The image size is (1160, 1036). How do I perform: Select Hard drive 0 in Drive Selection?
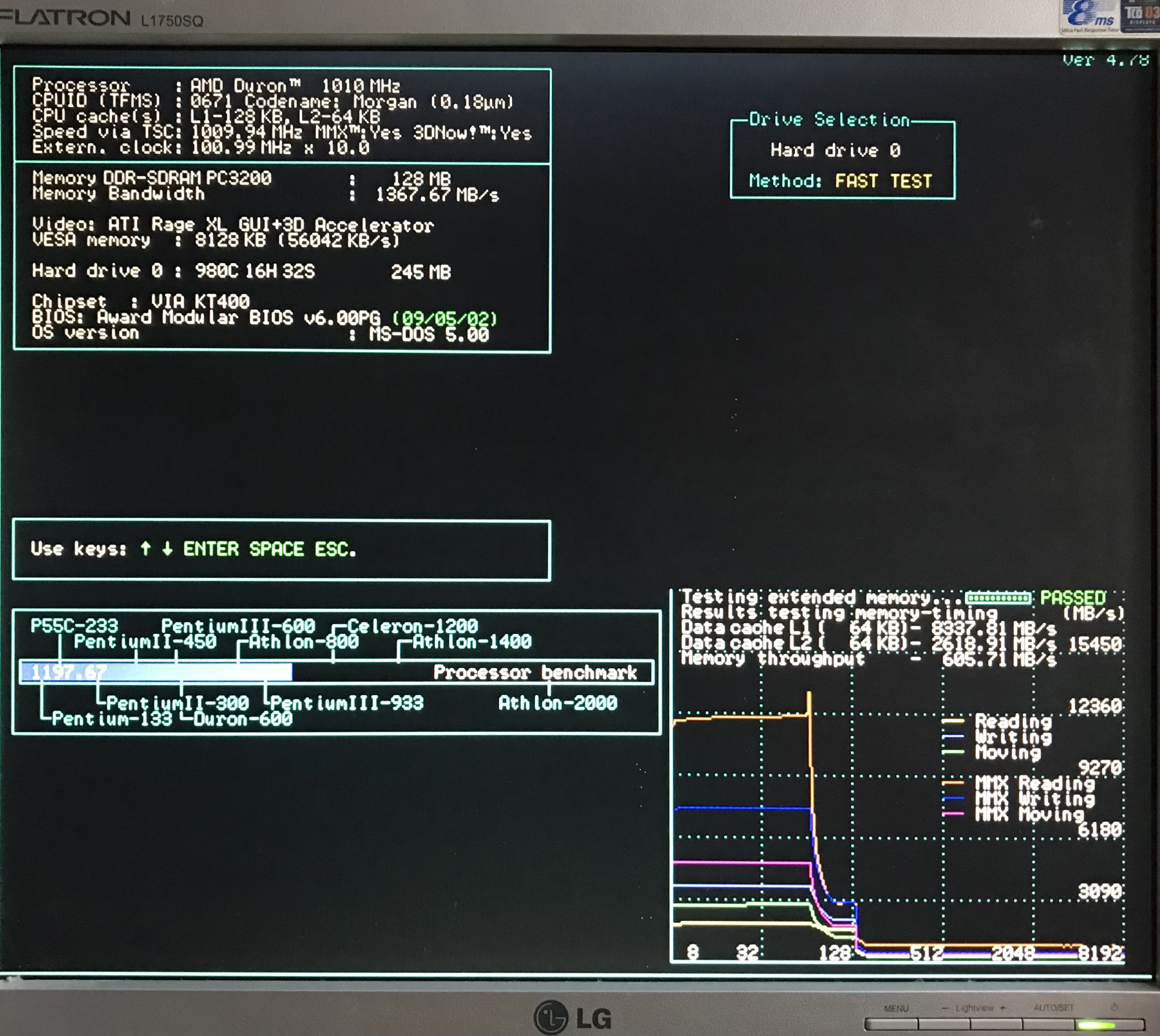[x=835, y=150]
